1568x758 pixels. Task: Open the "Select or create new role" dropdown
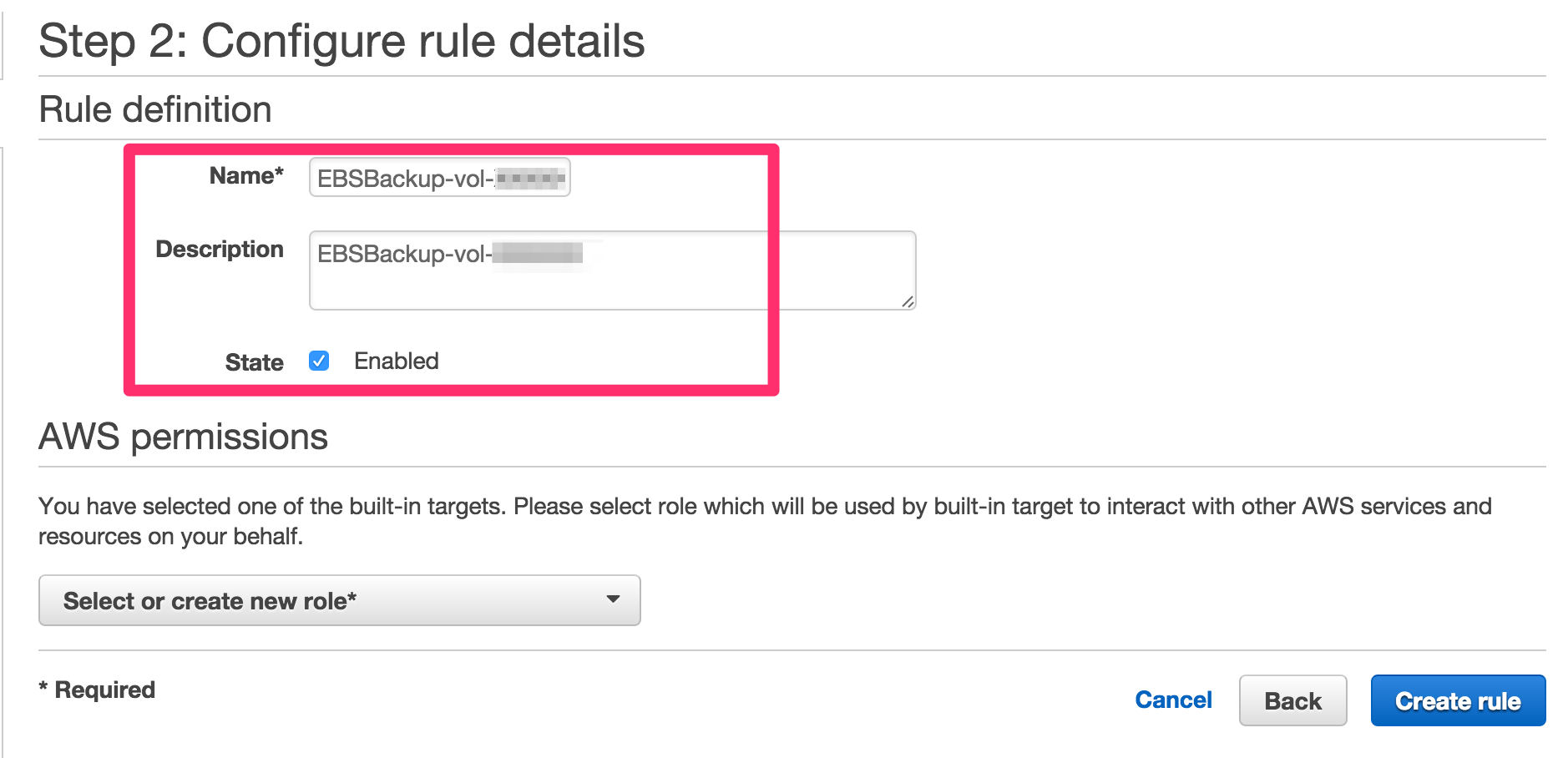tap(337, 600)
